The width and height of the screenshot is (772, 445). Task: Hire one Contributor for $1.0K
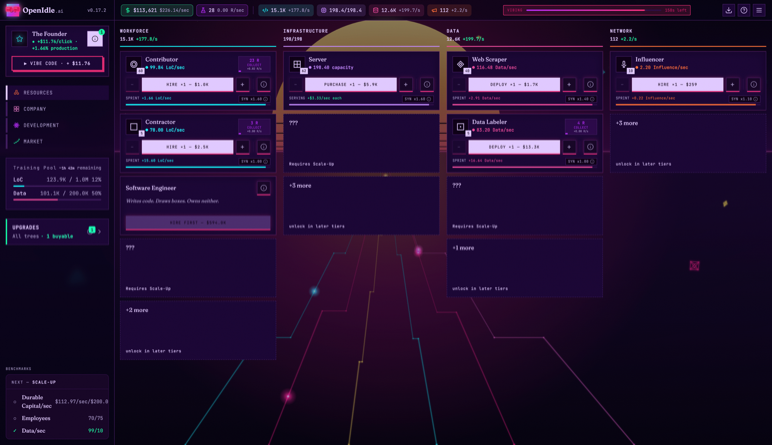188,85
